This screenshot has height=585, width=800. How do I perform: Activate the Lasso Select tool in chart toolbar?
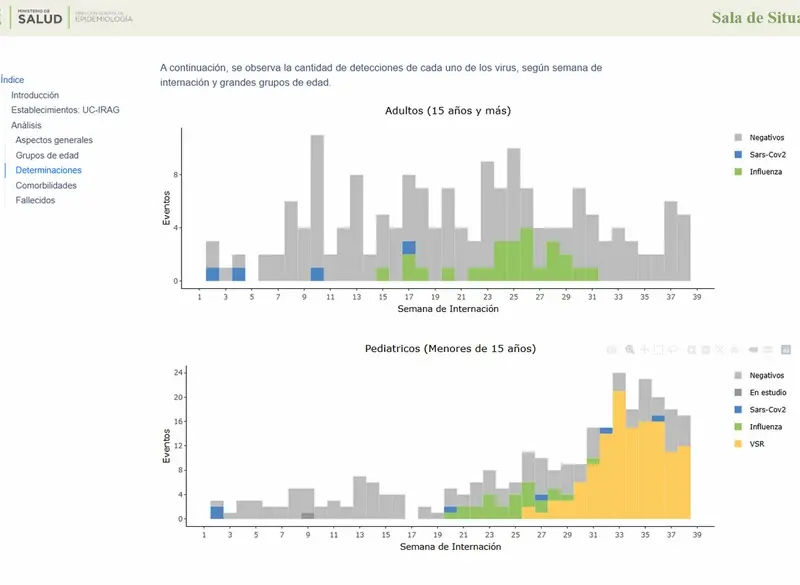point(675,350)
